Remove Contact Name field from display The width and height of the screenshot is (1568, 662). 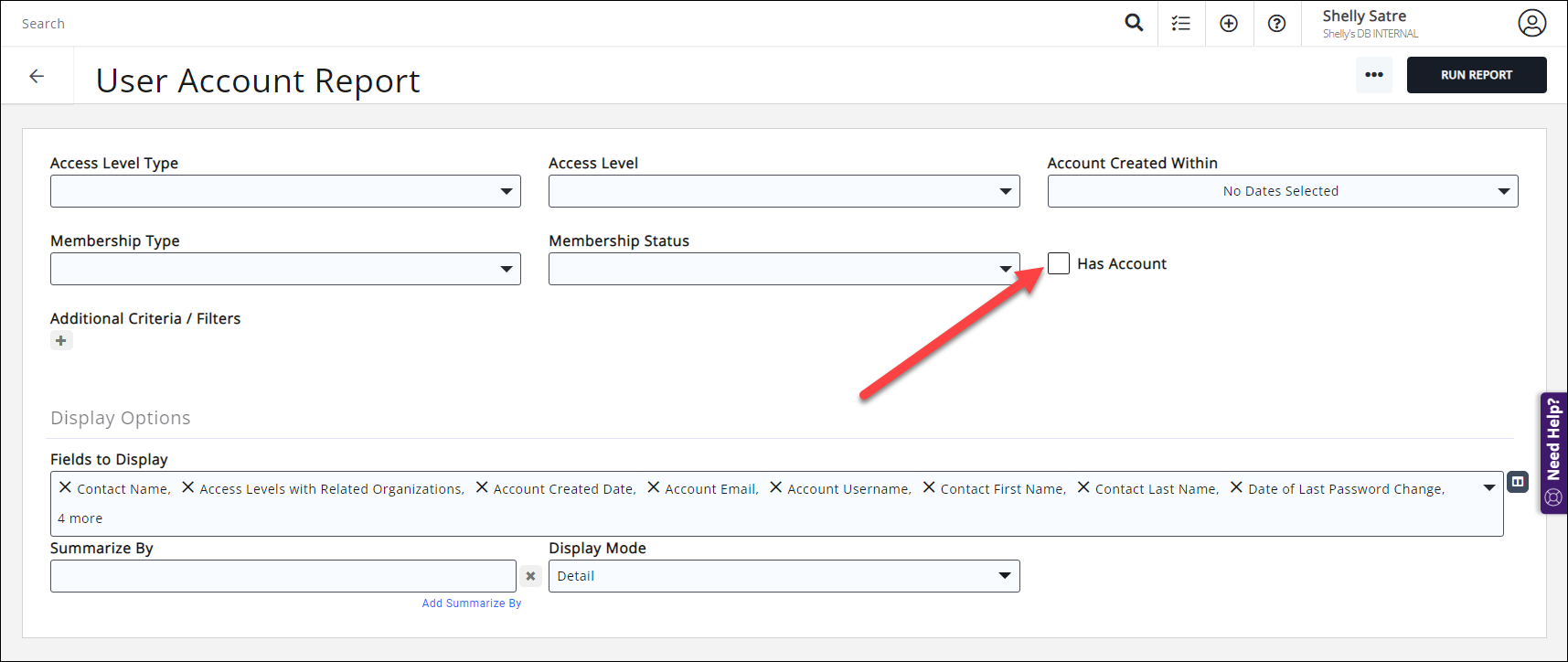tap(65, 488)
